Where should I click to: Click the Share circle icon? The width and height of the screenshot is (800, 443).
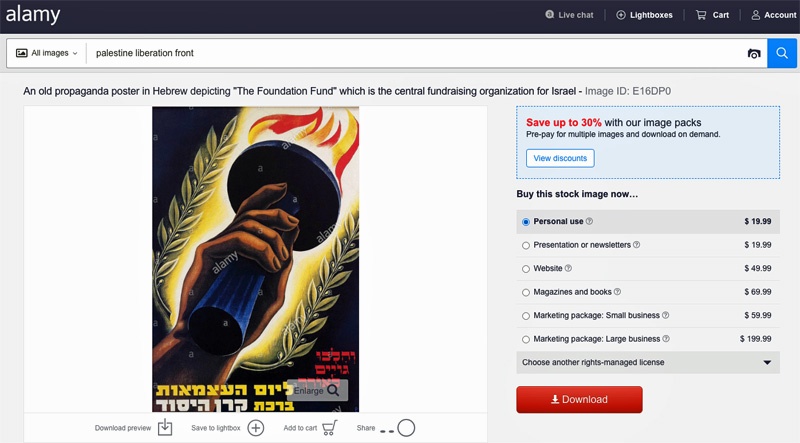[x=406, y=428]
